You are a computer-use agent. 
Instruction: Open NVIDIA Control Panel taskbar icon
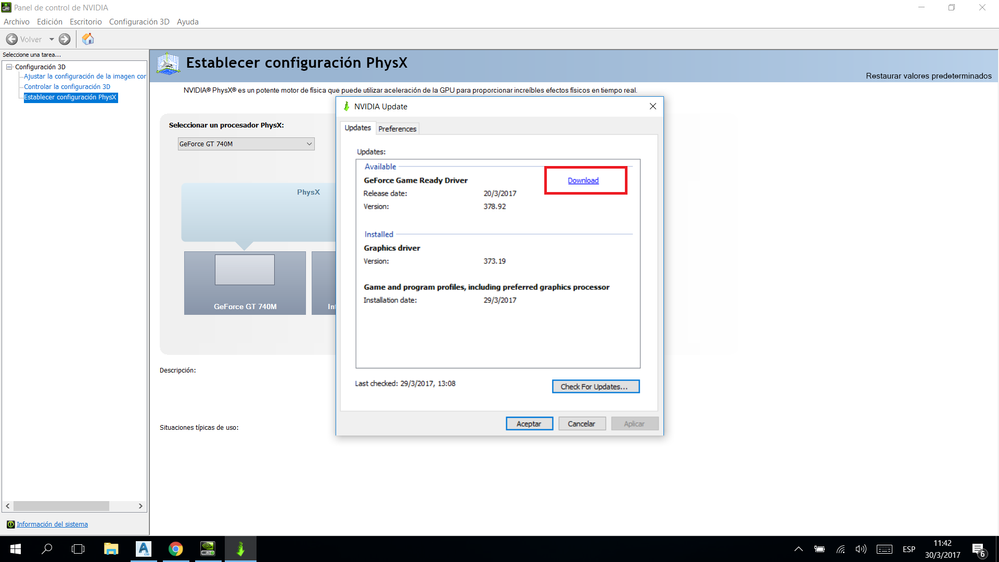click(x=208, y=549)
